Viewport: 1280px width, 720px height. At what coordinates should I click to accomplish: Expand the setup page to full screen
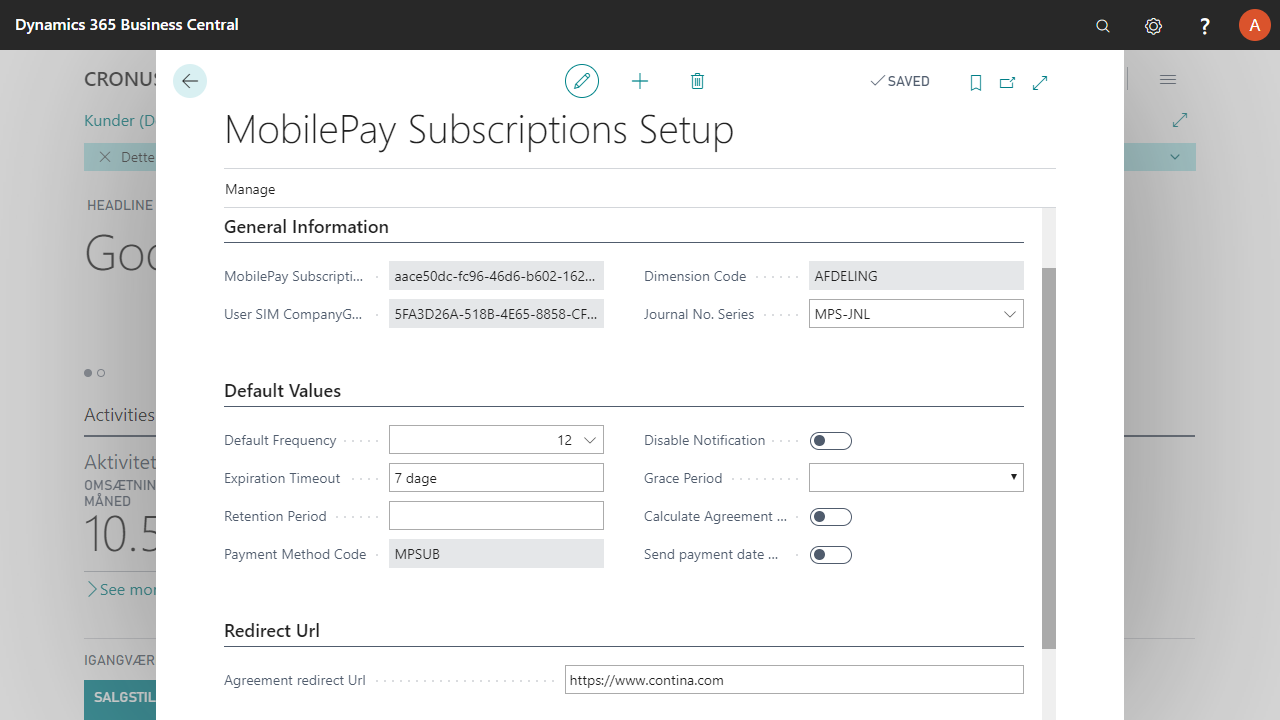1040,82
